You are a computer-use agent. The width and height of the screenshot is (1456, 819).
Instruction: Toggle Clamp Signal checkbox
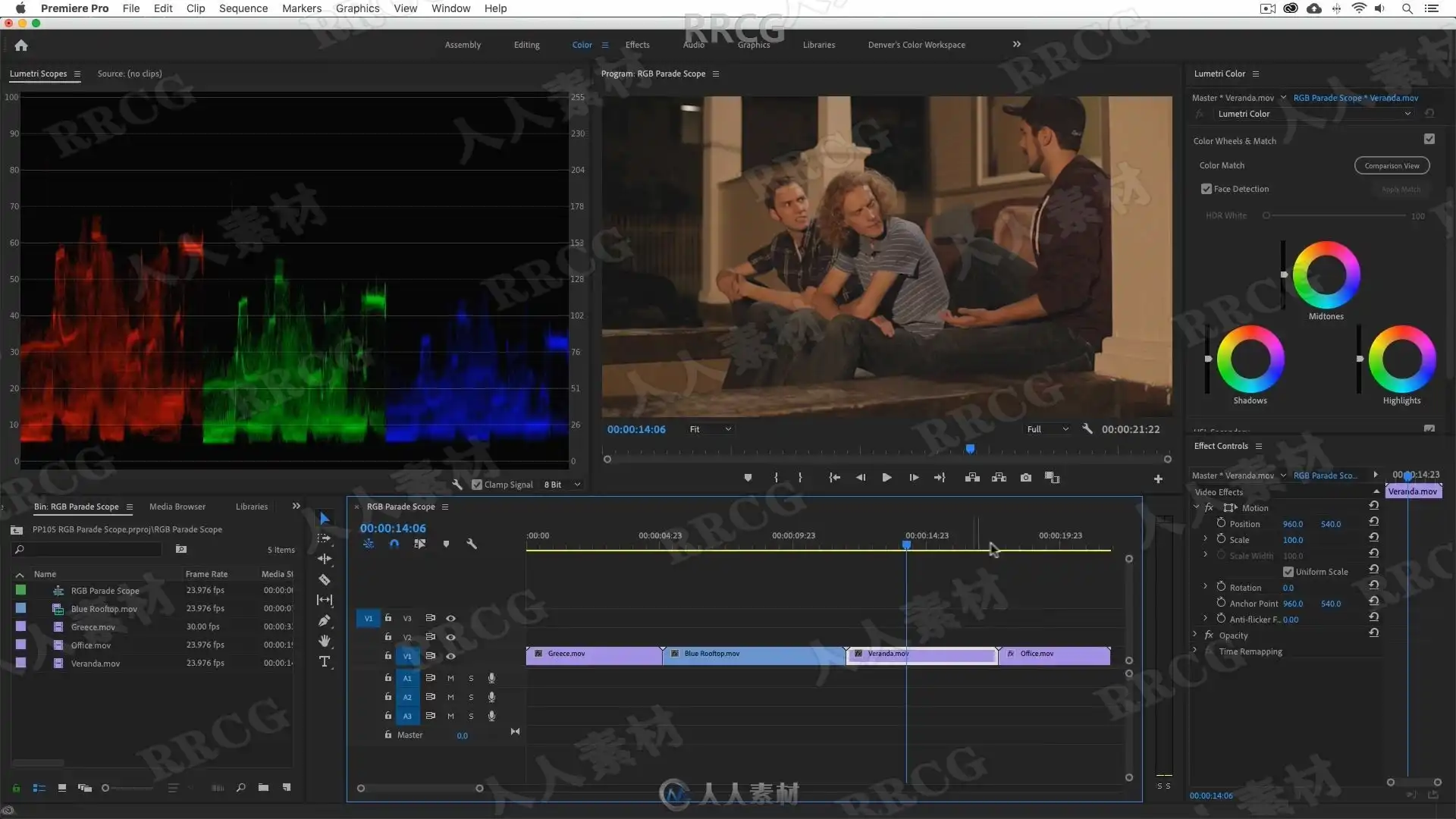coord(477,485)
